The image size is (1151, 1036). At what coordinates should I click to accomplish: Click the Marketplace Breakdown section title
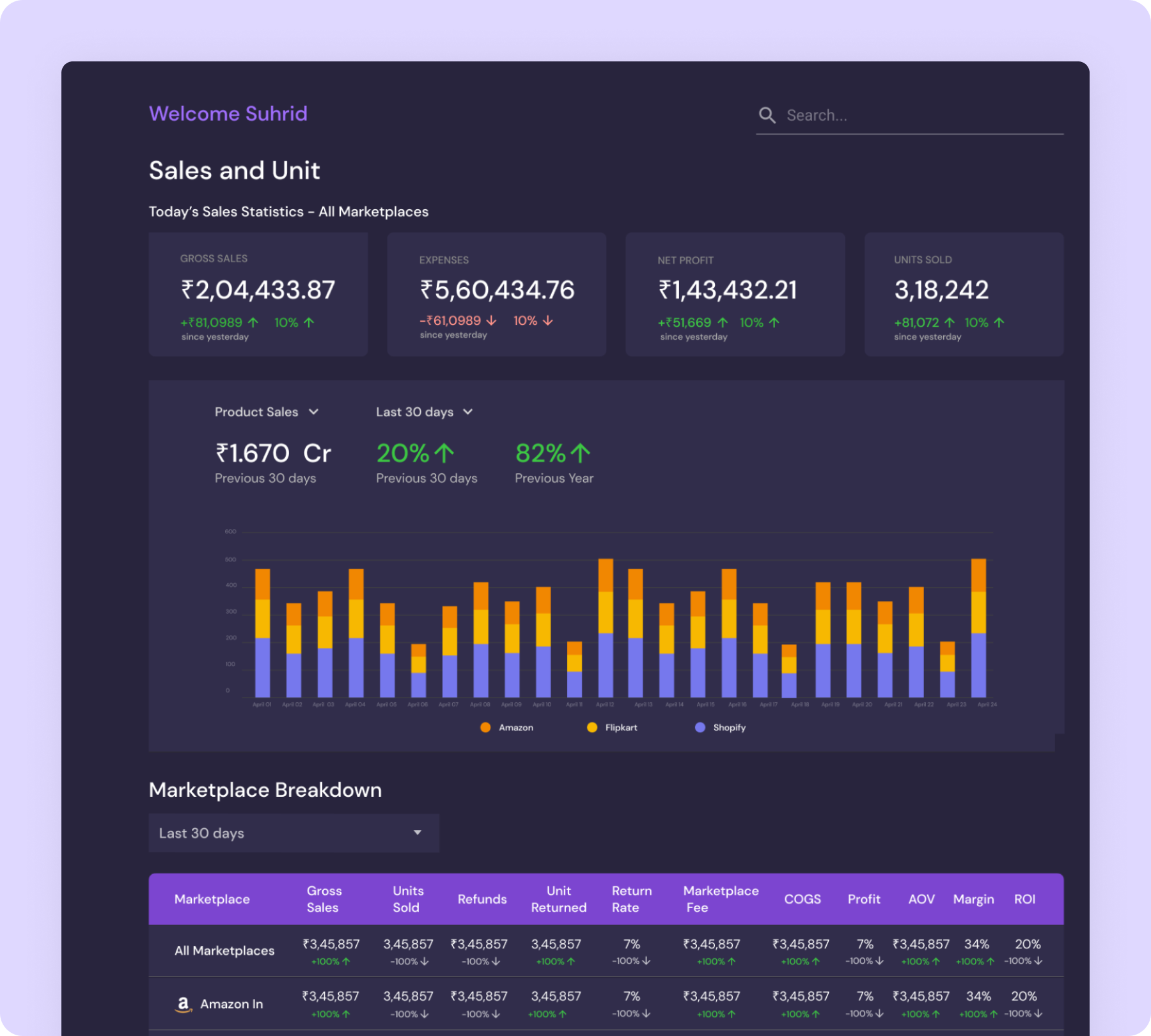coord(265,789)
